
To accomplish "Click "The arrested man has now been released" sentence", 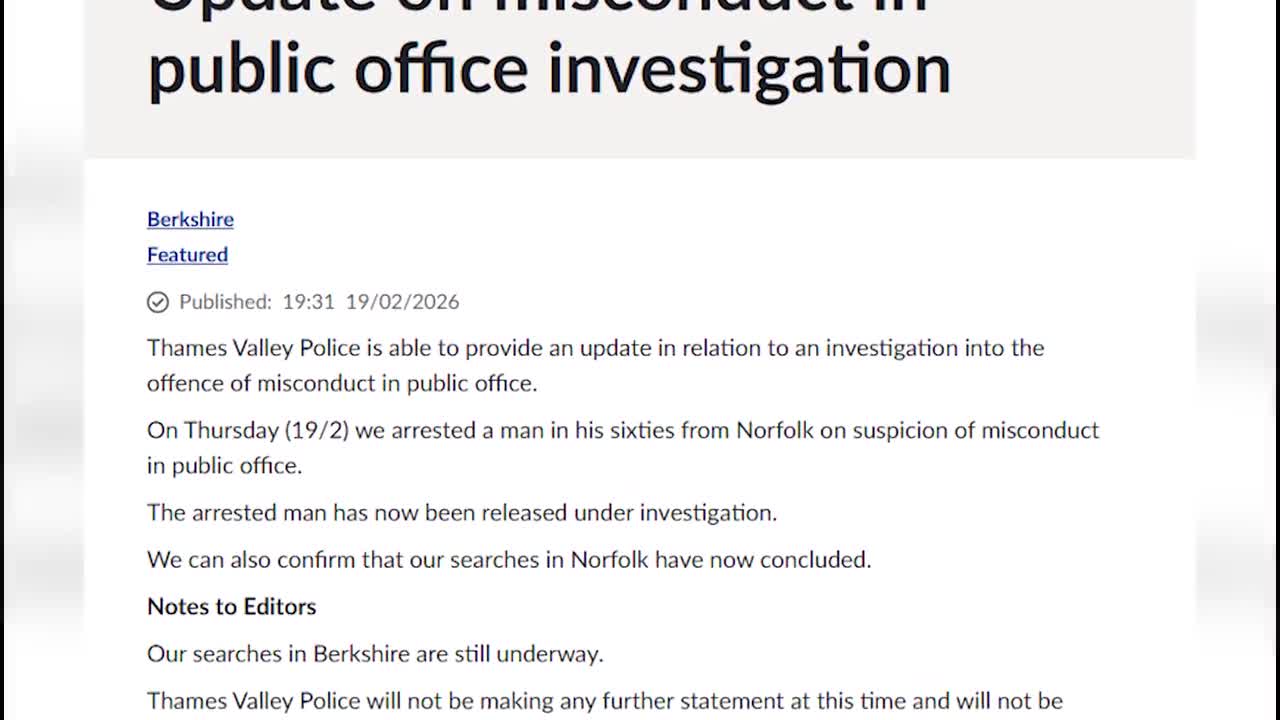I will click(x=461, y=513).
